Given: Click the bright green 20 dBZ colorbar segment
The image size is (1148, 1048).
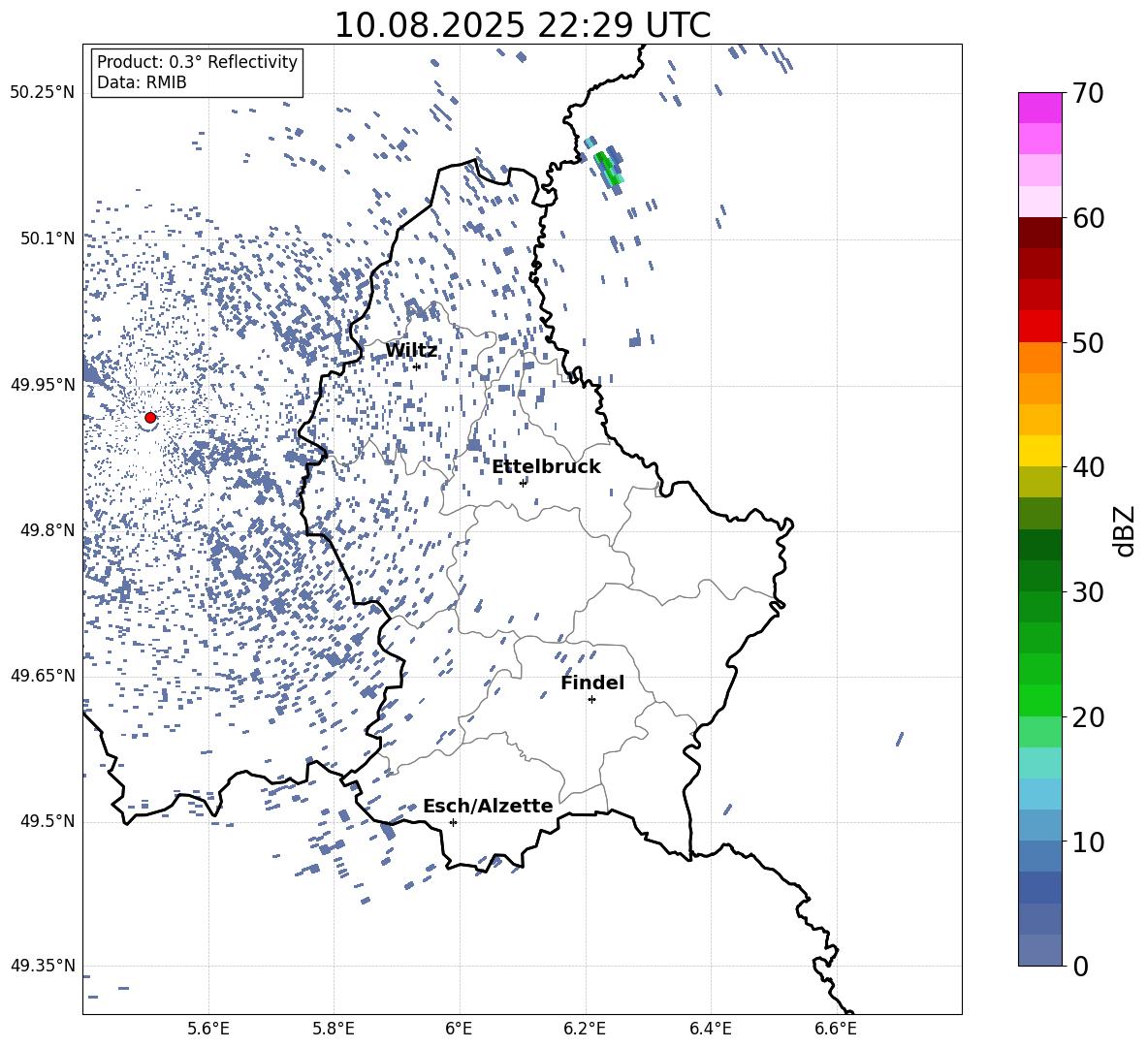Looking at the screenshot, I should tap(1039, 700).
